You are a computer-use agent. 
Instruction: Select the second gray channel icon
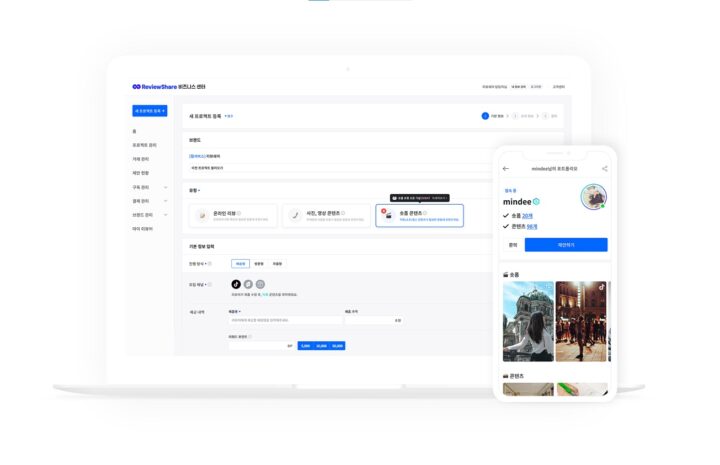coord(248,285)
